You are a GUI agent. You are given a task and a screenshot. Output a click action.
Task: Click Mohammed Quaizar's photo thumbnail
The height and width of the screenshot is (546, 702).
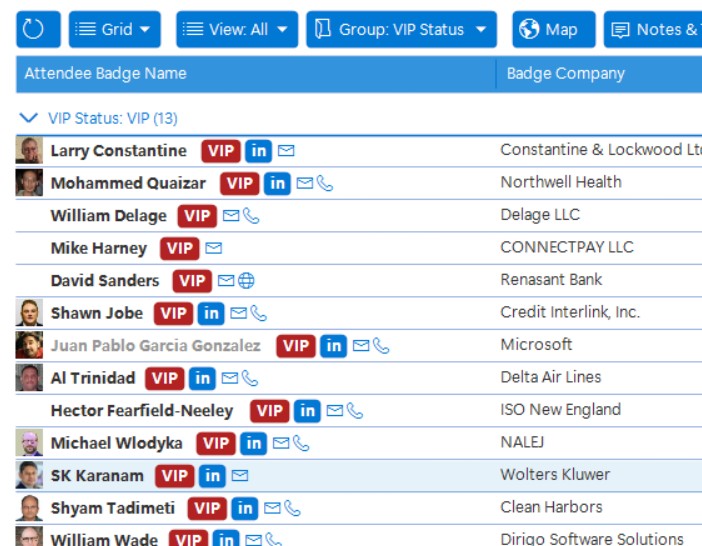[x=29, y=183]
